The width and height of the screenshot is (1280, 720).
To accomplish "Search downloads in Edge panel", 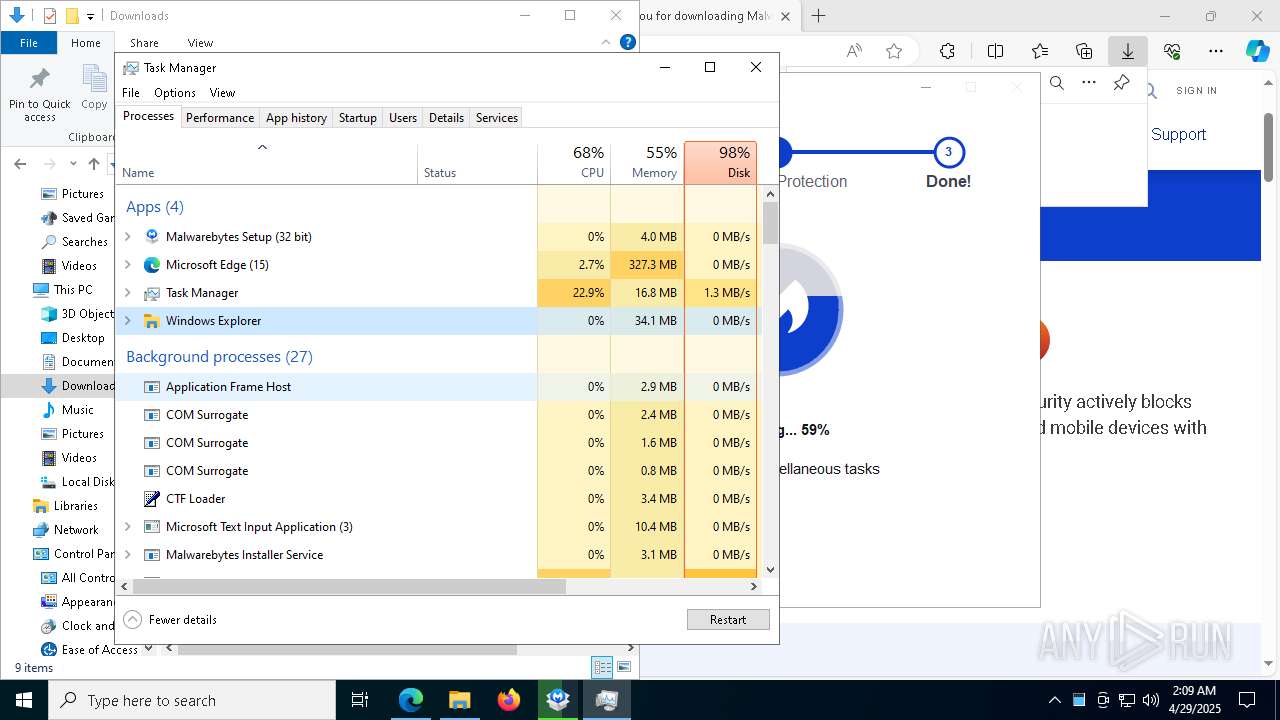I will (x=1057, y=83).
